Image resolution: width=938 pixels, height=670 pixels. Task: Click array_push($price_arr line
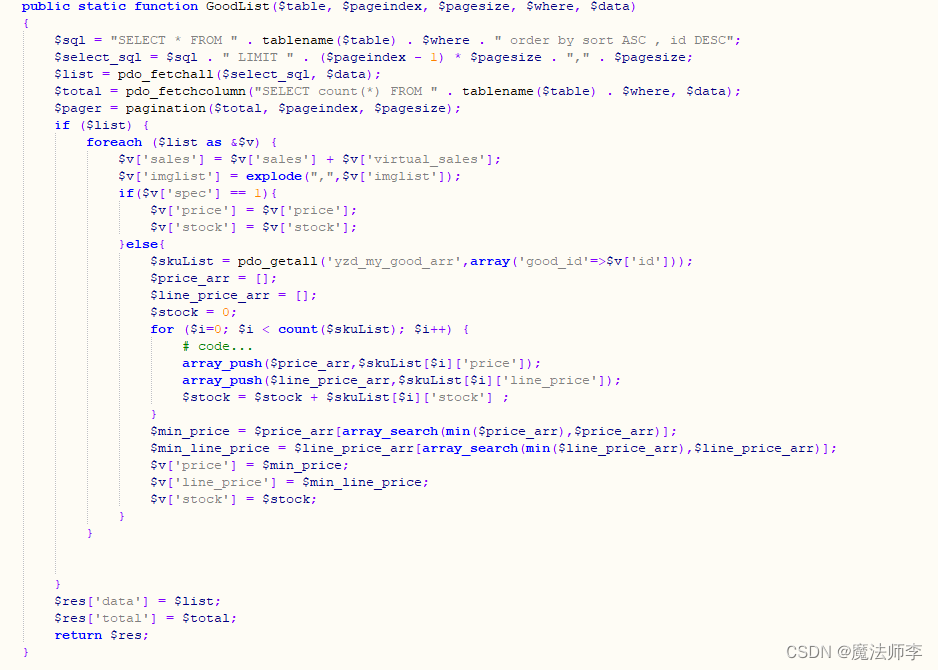361,364
